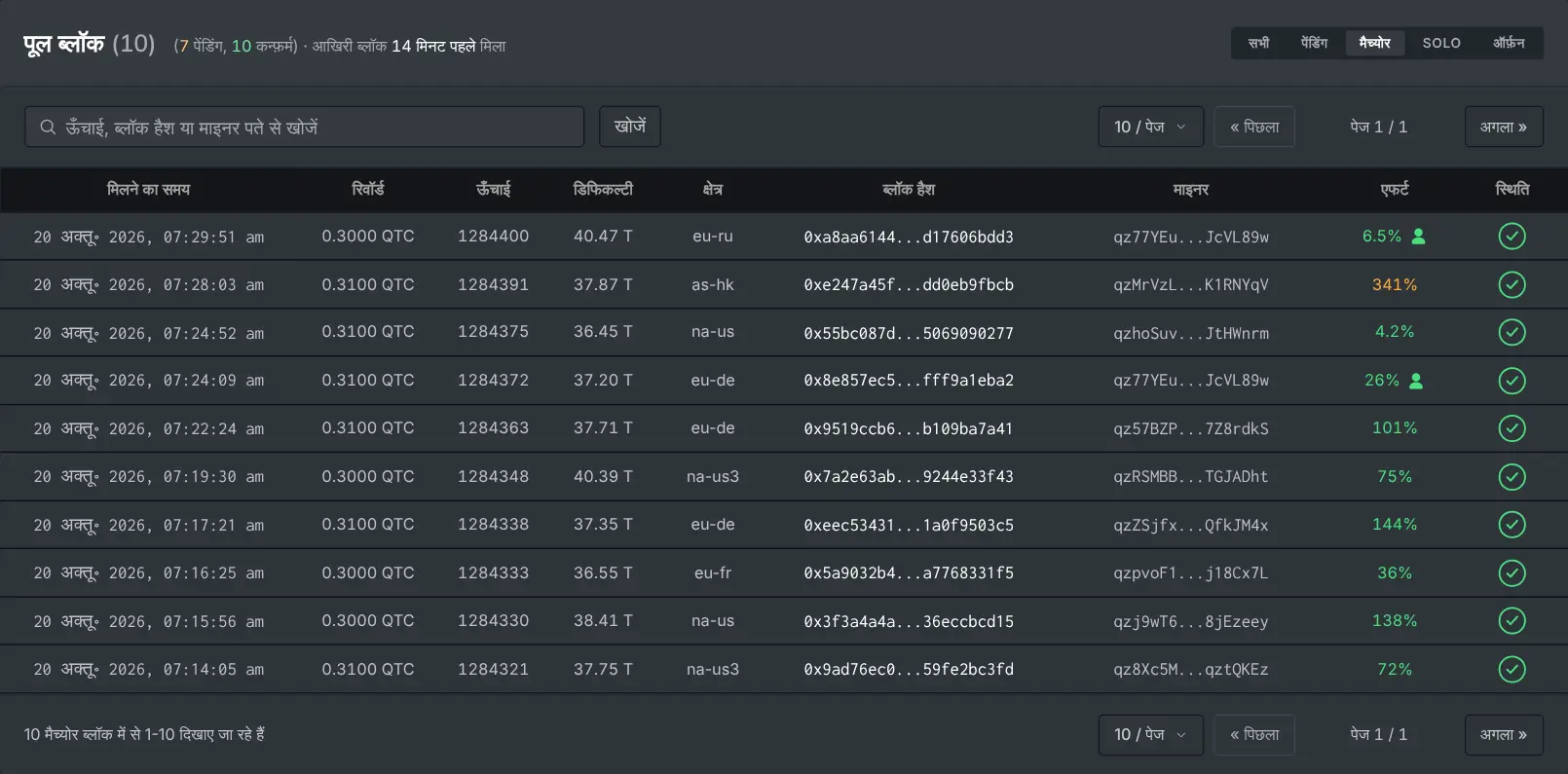1568x774 pixels.
Task: Click difficulty value 38.41 T
Action: pyautogui.click(x=603, y=620)
